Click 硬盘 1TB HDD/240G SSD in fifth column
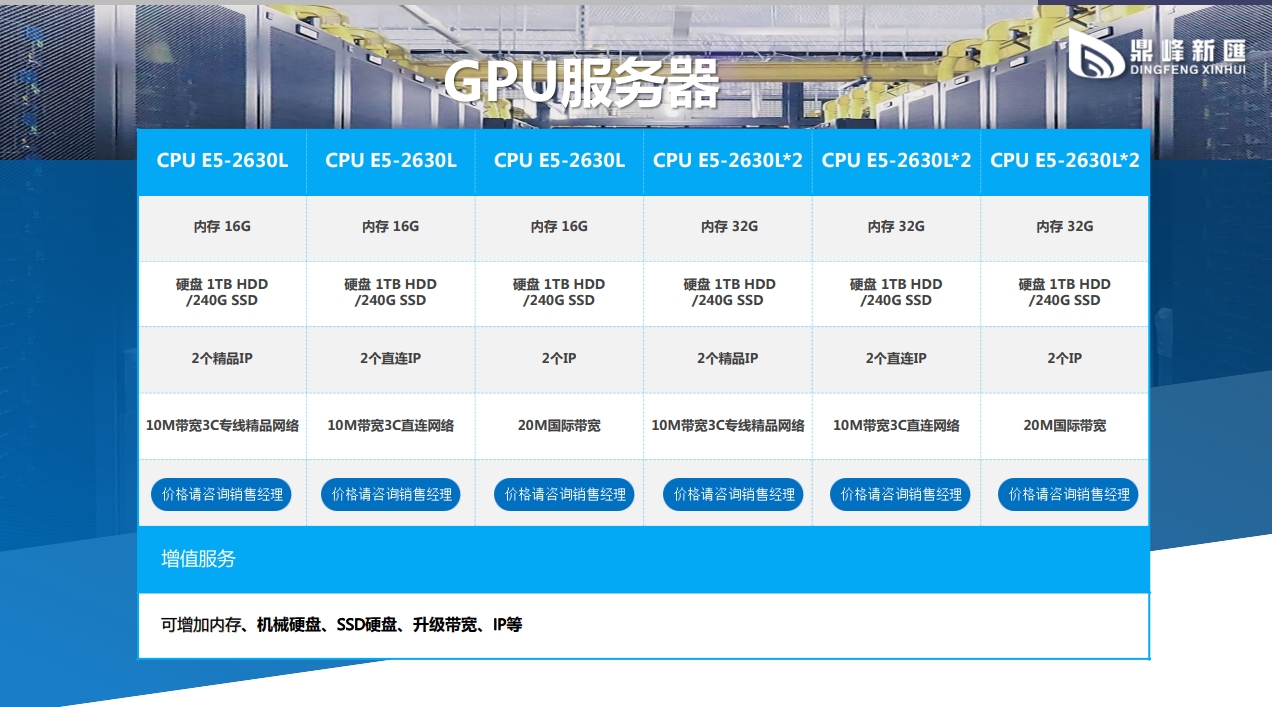 (x=896, y=292)
